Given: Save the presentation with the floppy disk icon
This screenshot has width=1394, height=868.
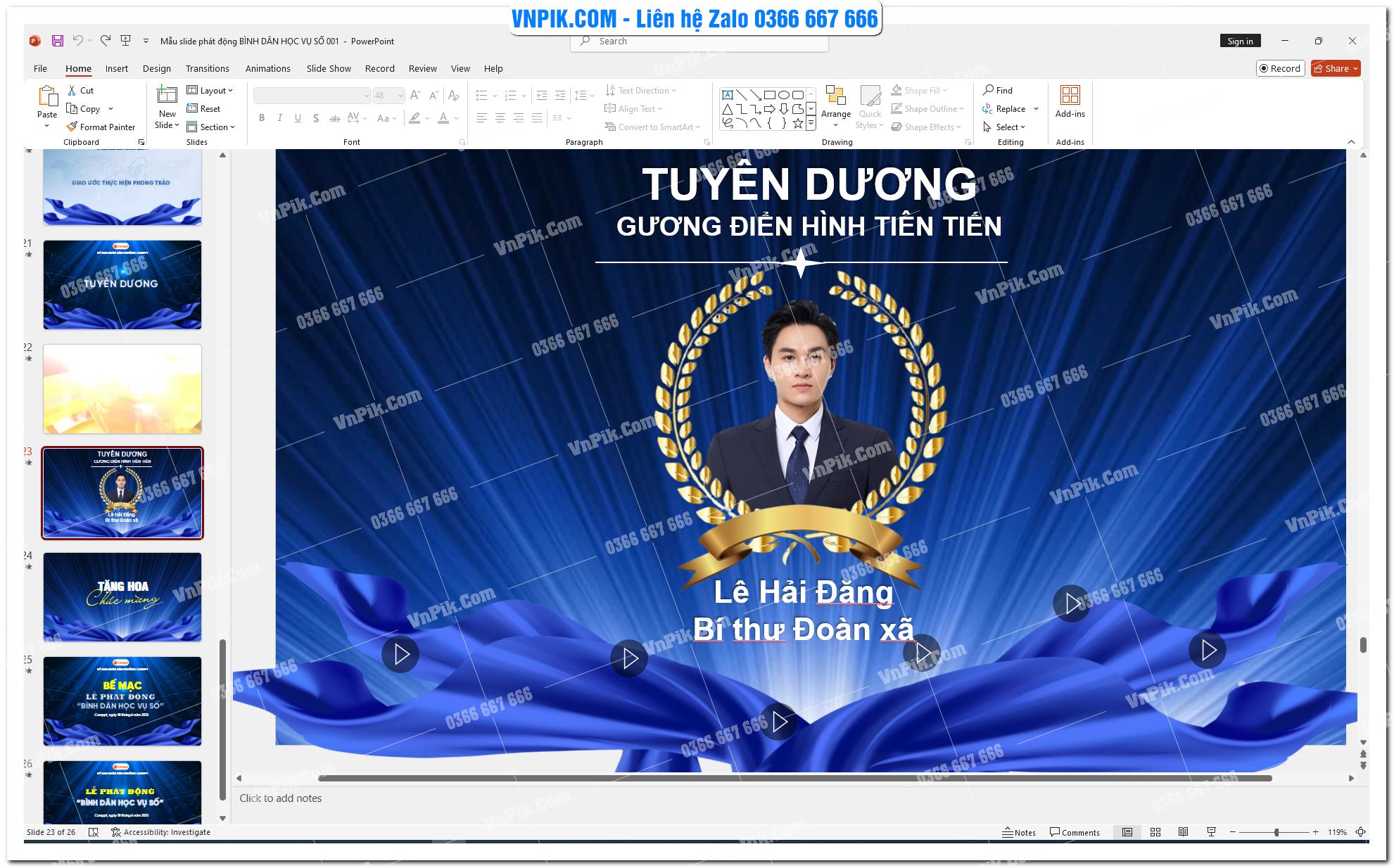Looking at the screenshot, I should pos(58,41).
